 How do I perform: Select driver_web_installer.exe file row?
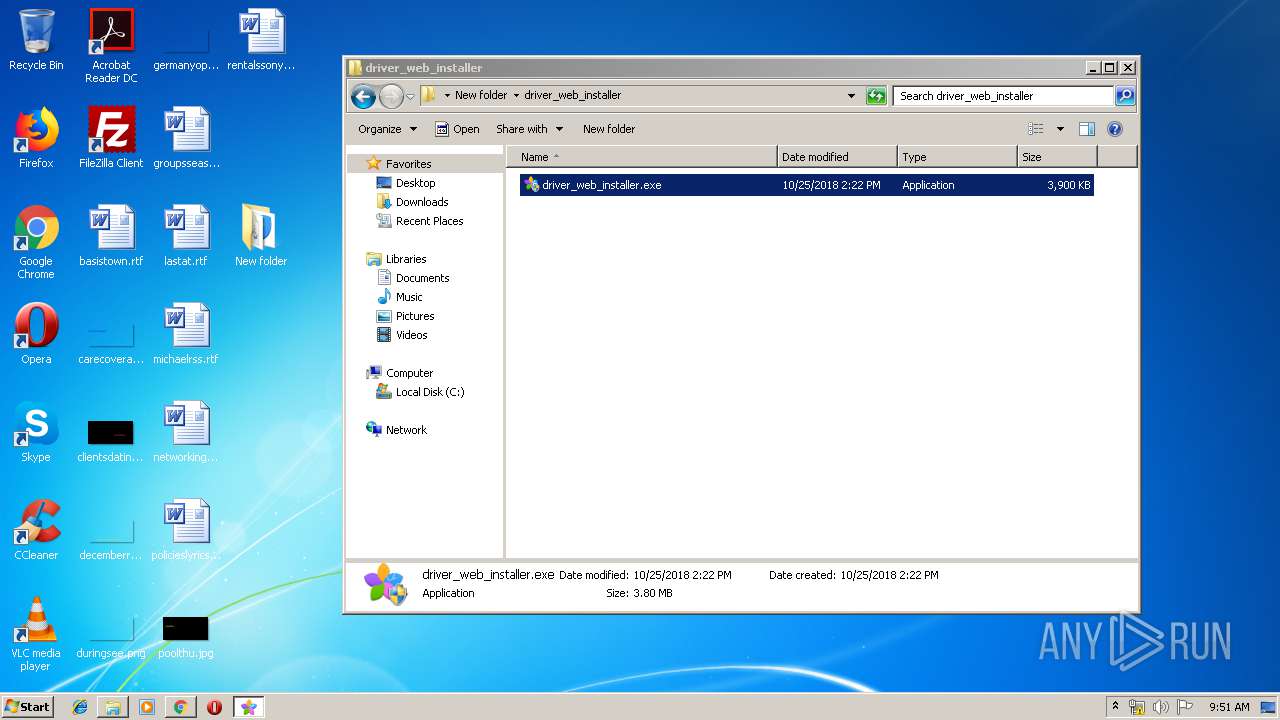(x=806, y=185)
